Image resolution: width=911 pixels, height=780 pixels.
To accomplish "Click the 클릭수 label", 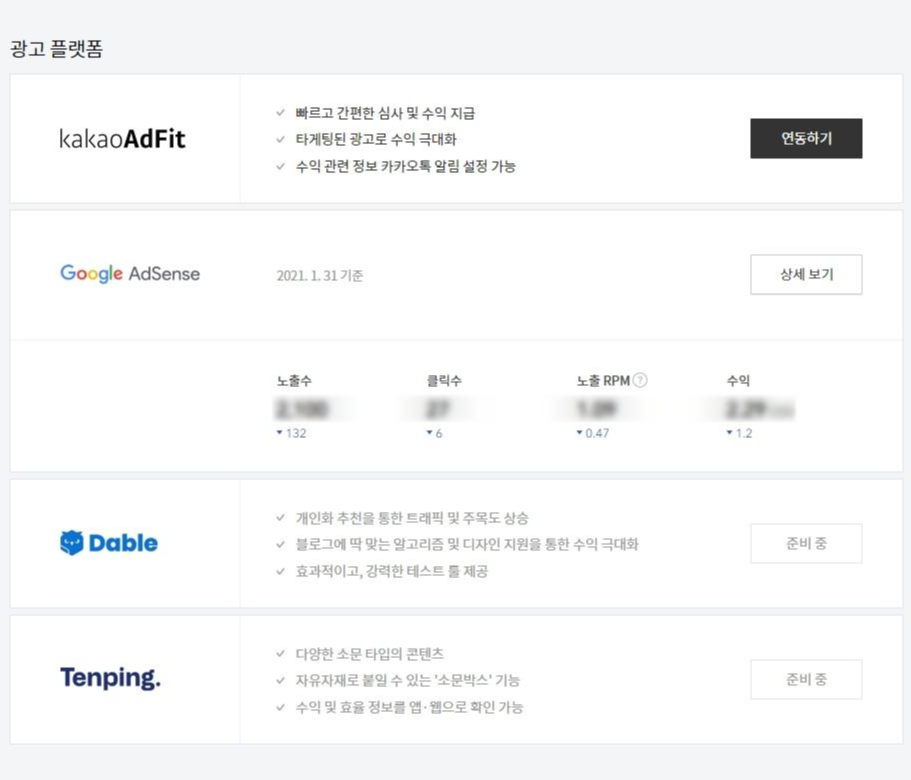I will (x=444, y=380).
